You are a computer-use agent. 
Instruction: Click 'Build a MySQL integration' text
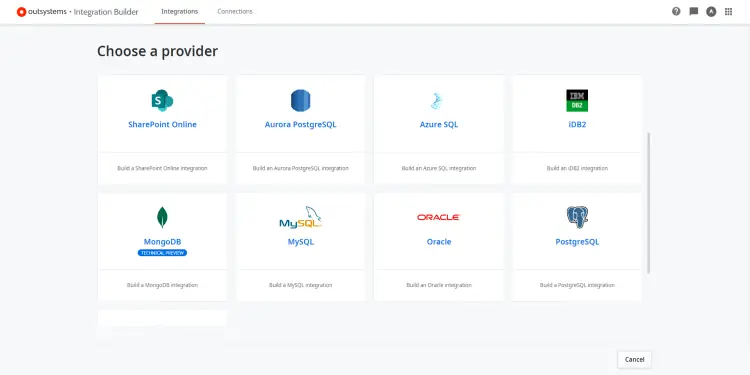coord(300,285)
